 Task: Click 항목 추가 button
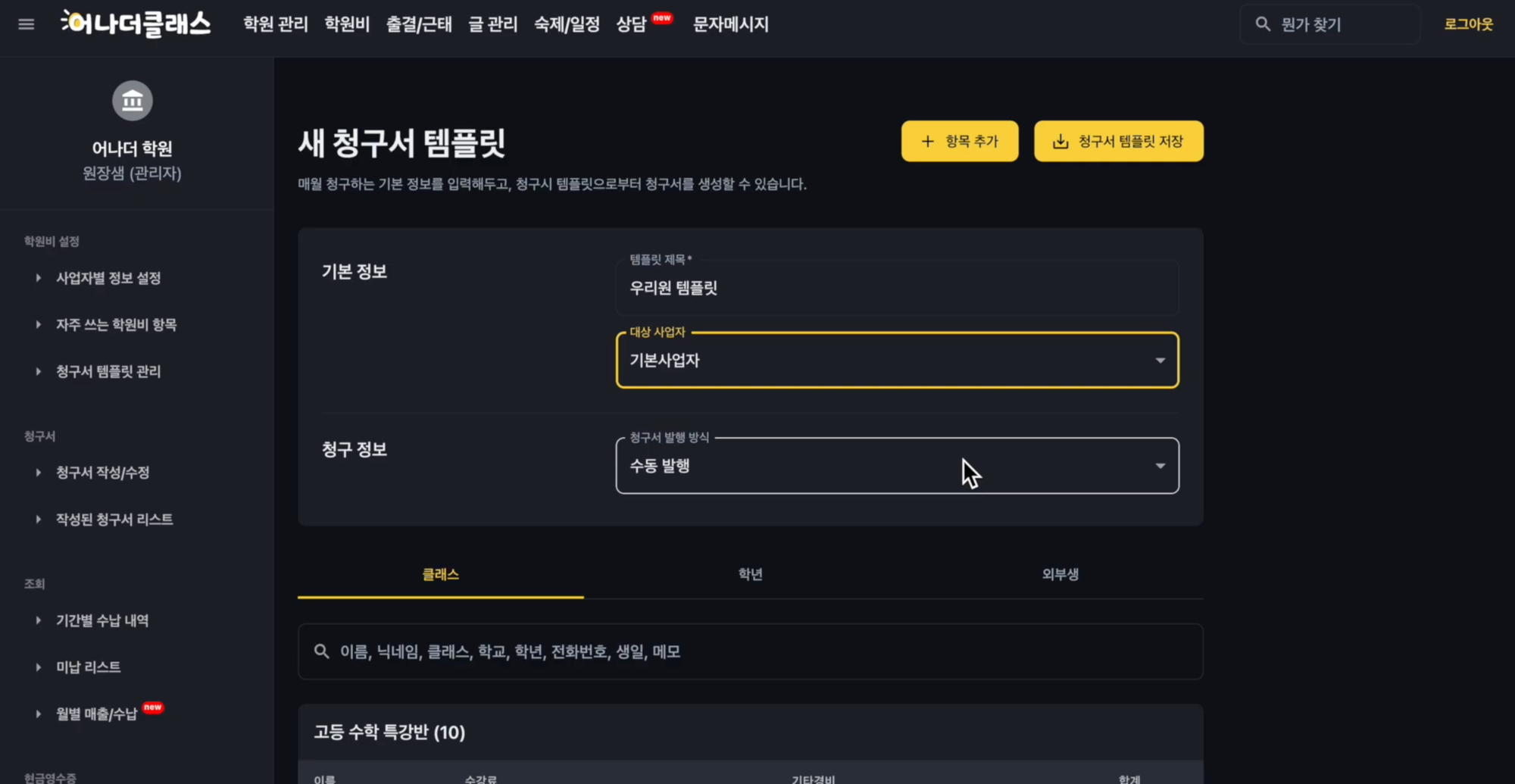click(960, 141)
